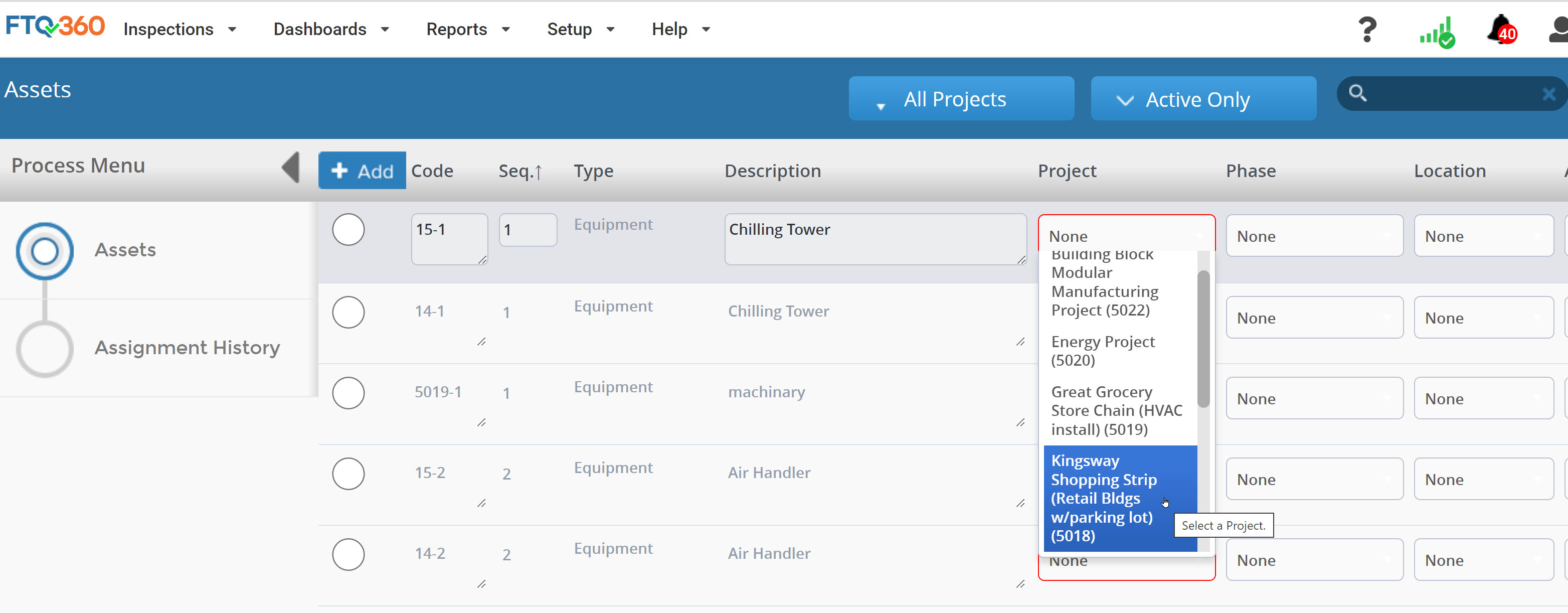This screenshot has height=613, width=1568.
Task: Open the Reports menu
Action: [467, 29]
